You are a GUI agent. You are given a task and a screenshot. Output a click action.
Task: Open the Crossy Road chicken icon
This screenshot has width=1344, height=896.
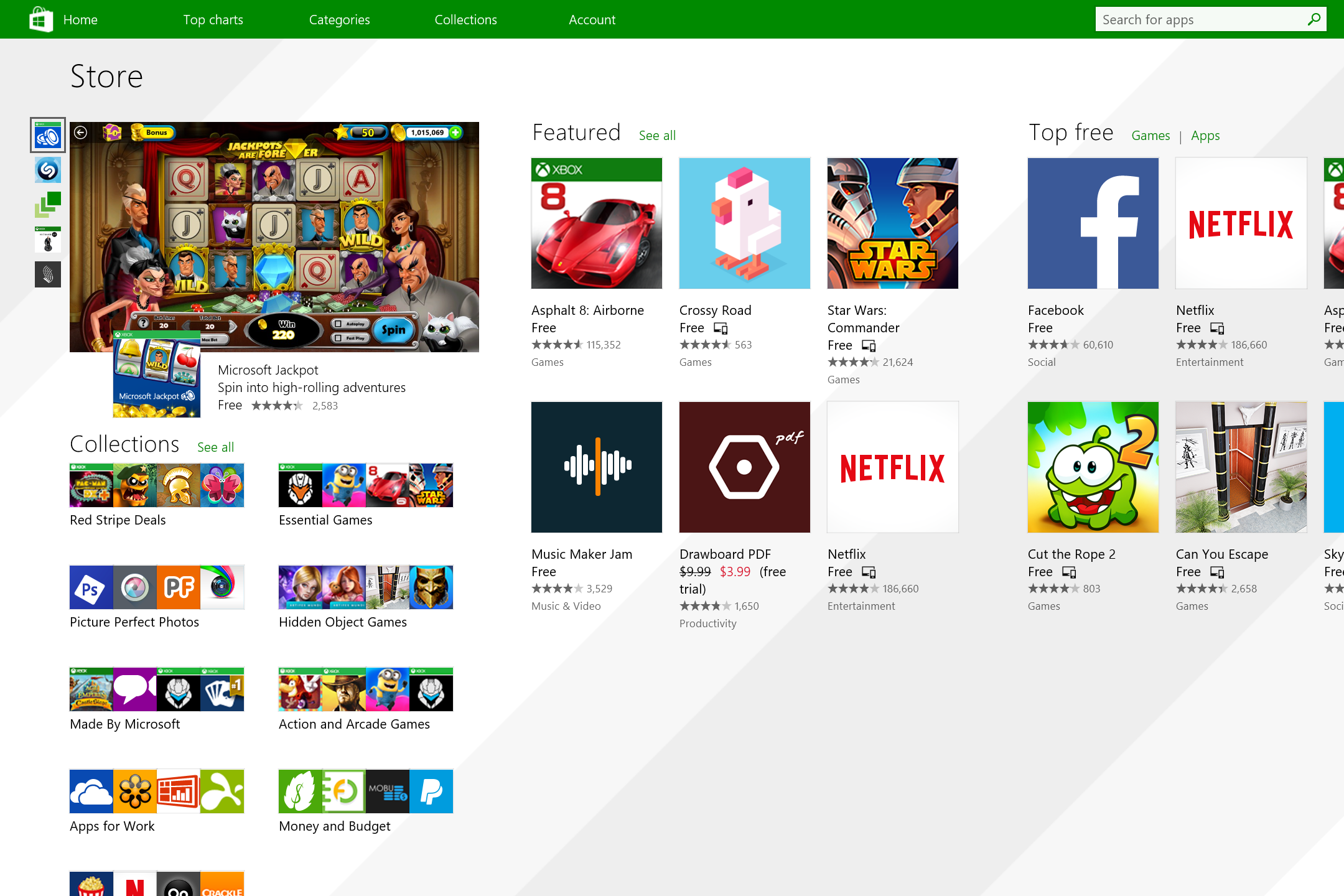click(745, 223)
